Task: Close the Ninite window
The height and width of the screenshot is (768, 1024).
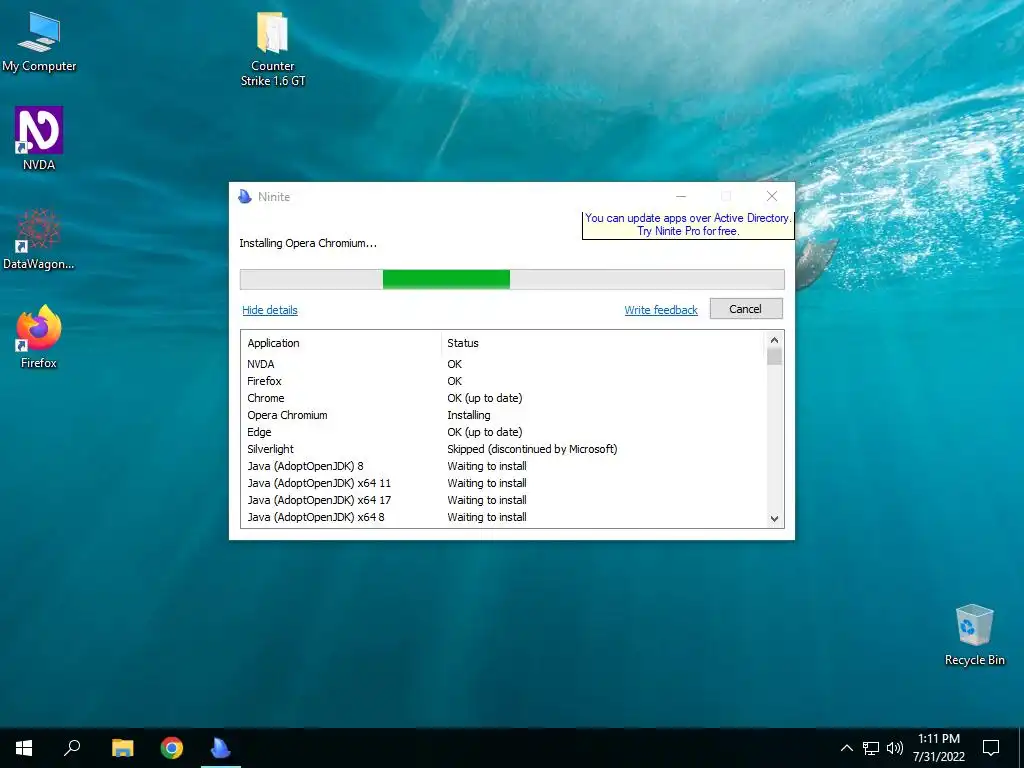Action: coord(772,196)
